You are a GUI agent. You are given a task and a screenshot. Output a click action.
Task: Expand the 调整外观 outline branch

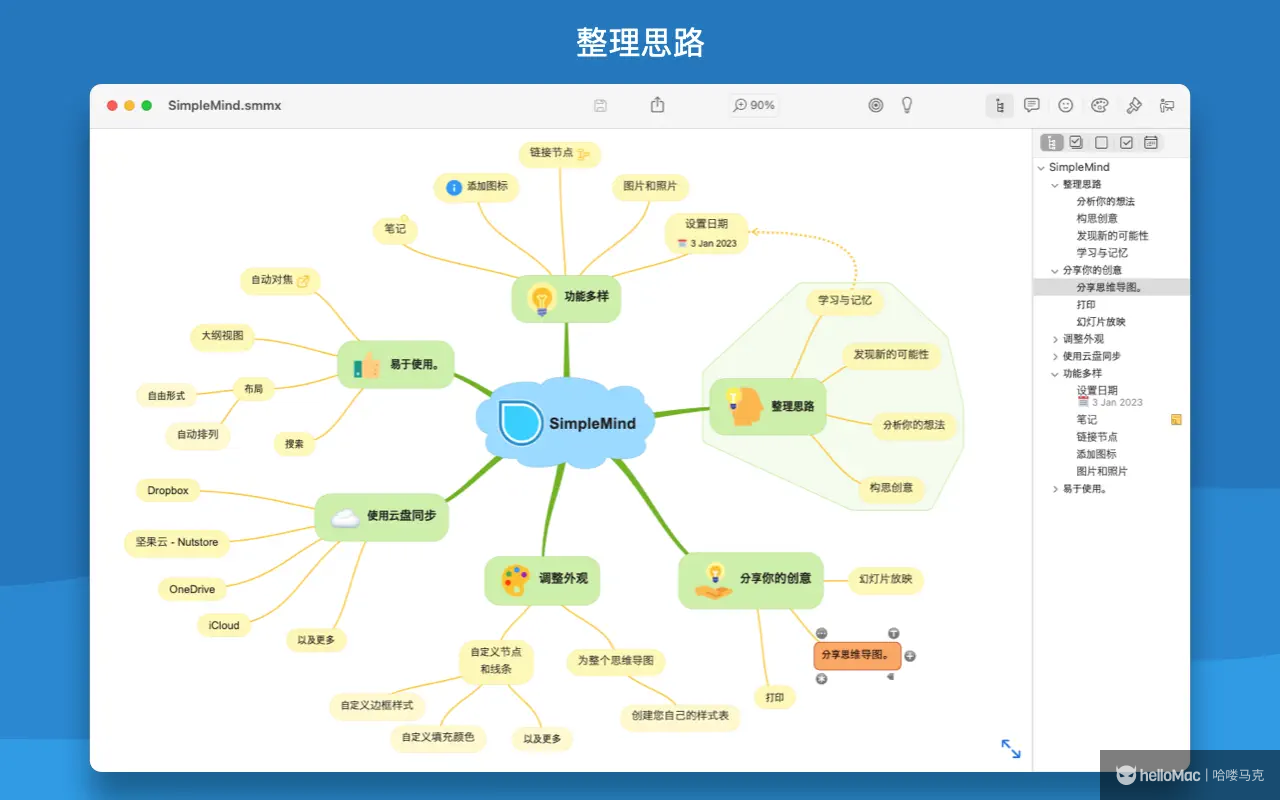pyautogui.click(x=1055, y=340)
